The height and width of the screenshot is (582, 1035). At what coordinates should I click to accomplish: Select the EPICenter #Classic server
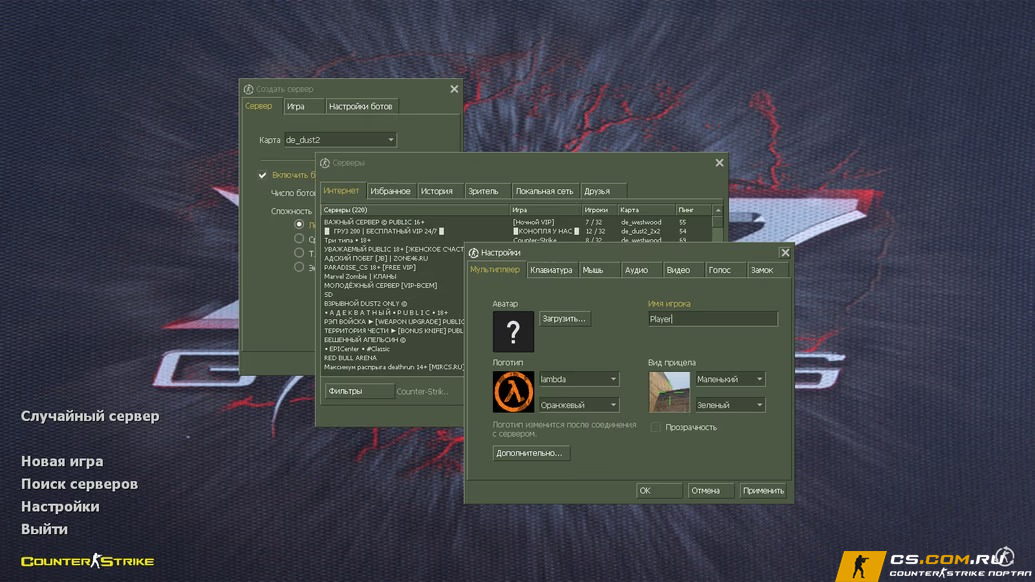pos(393,349)
